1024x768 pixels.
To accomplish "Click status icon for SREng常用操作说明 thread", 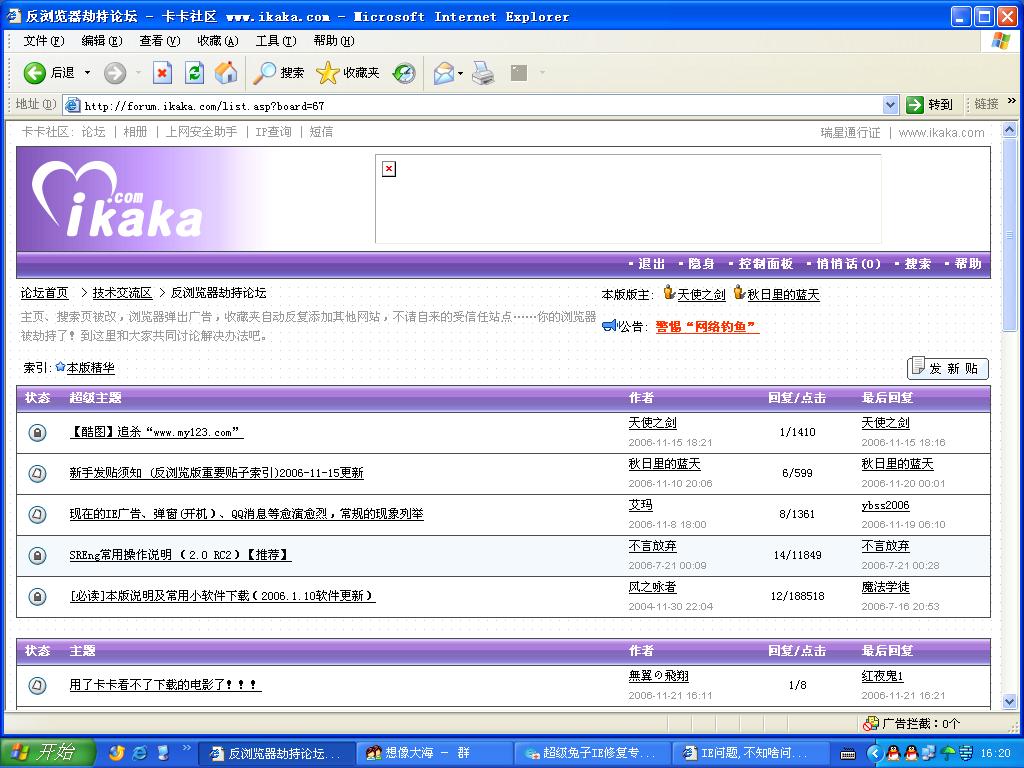I will tap(37, 555).
